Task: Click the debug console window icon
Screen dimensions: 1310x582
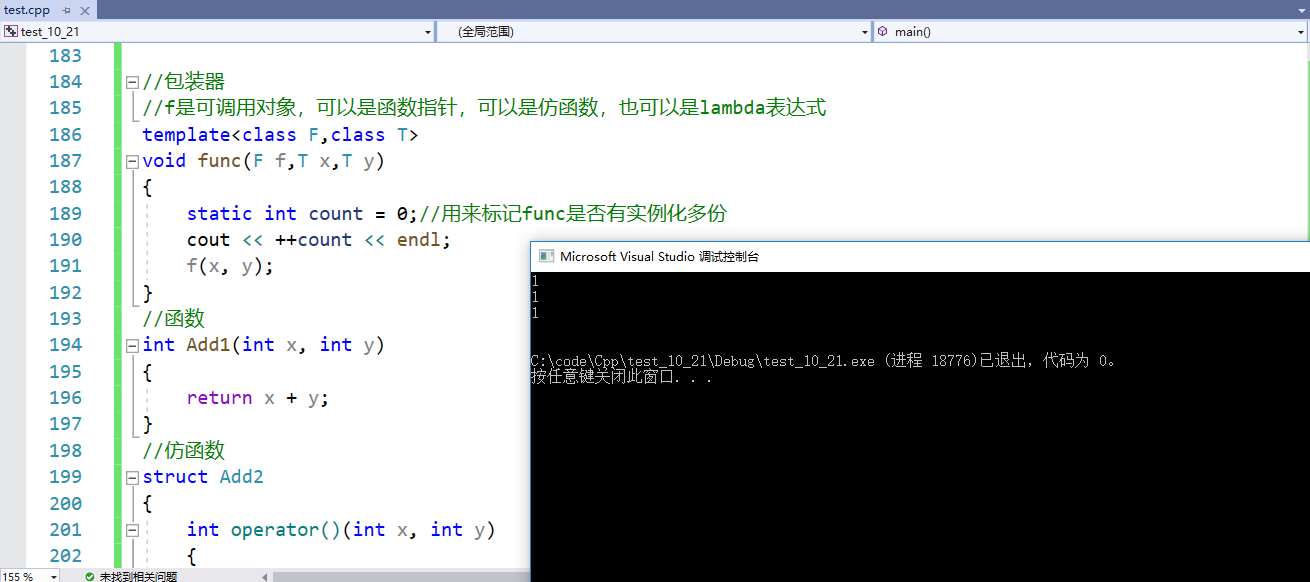Action: pos(546,256)
